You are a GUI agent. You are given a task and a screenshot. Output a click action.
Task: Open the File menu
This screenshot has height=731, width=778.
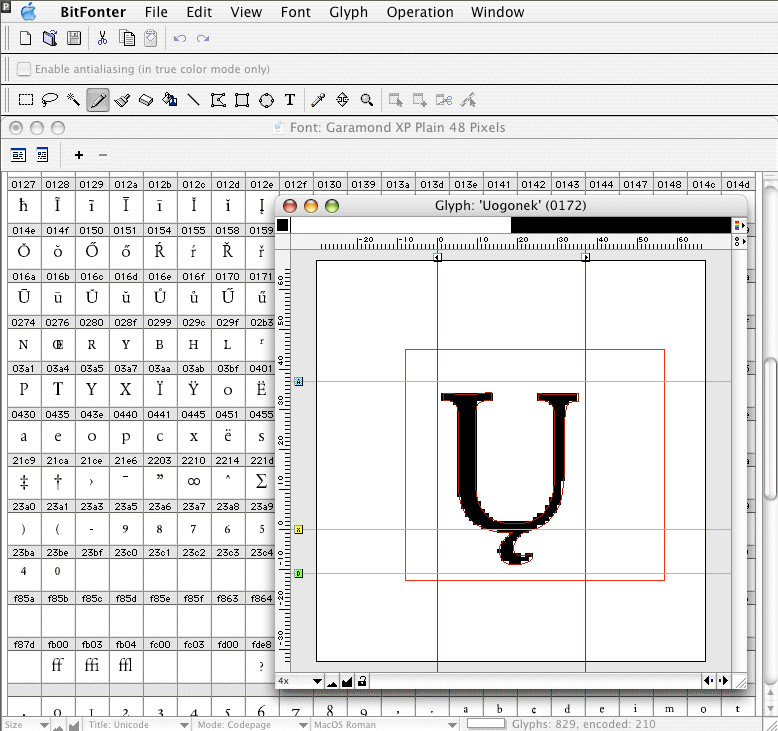pyautogui.click(x=156, y=12)
